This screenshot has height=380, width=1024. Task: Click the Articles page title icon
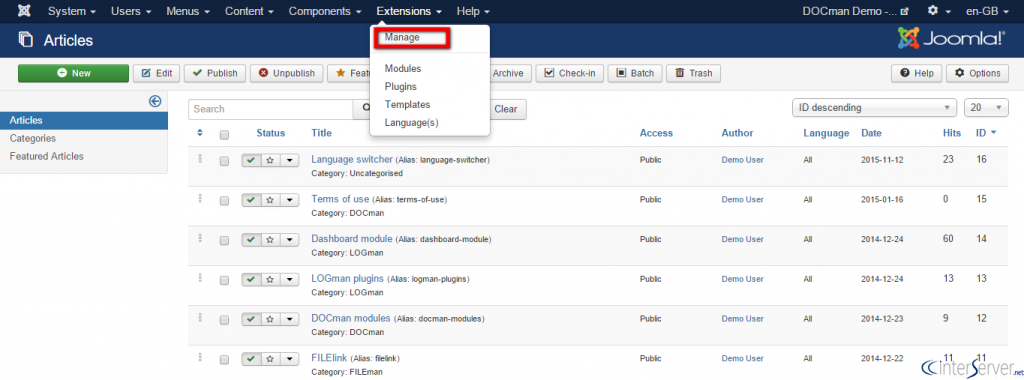coord(25,40)
